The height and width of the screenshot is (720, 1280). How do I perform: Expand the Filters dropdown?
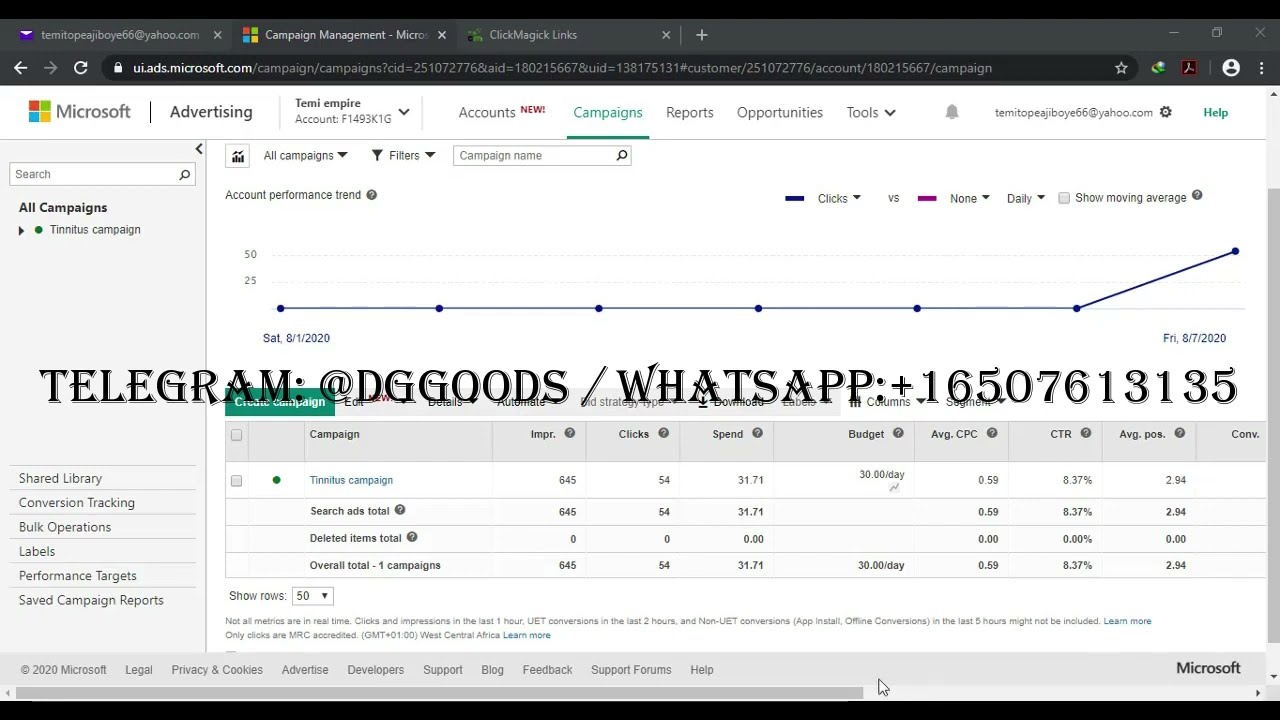[403, 155]
